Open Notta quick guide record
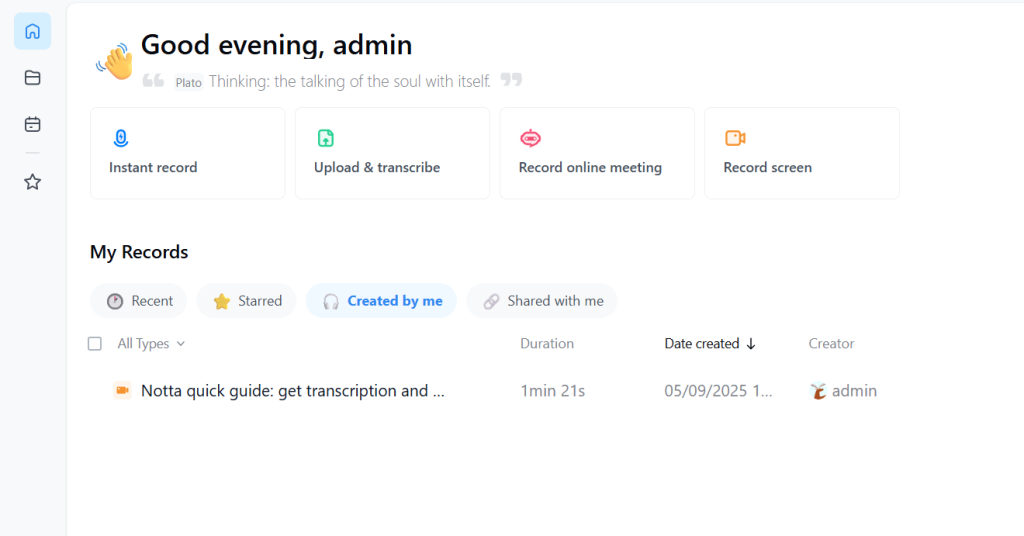This screenshot has width=1024, height=536. point(293,390)
